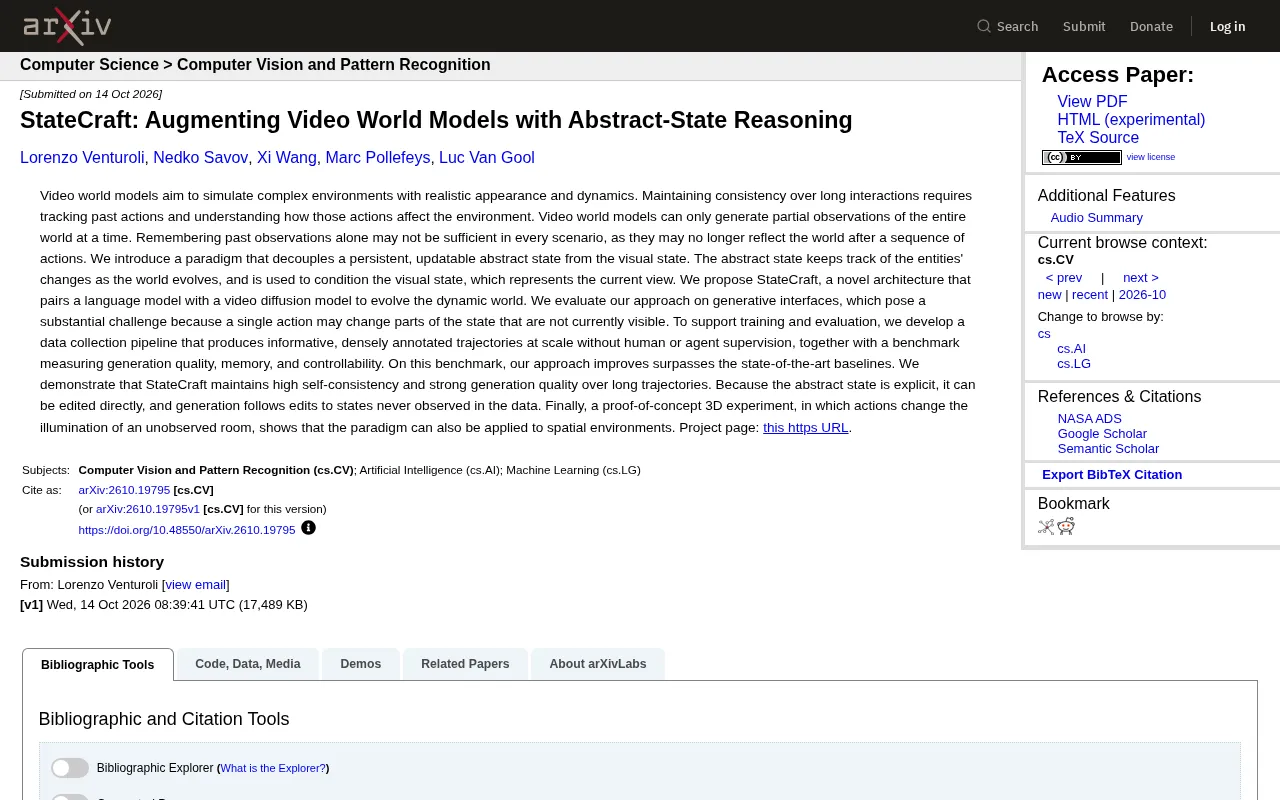Browse by cs.LG category
Image resolution: width=1280 pixels, height=800 pixels.
(1074, 364)
